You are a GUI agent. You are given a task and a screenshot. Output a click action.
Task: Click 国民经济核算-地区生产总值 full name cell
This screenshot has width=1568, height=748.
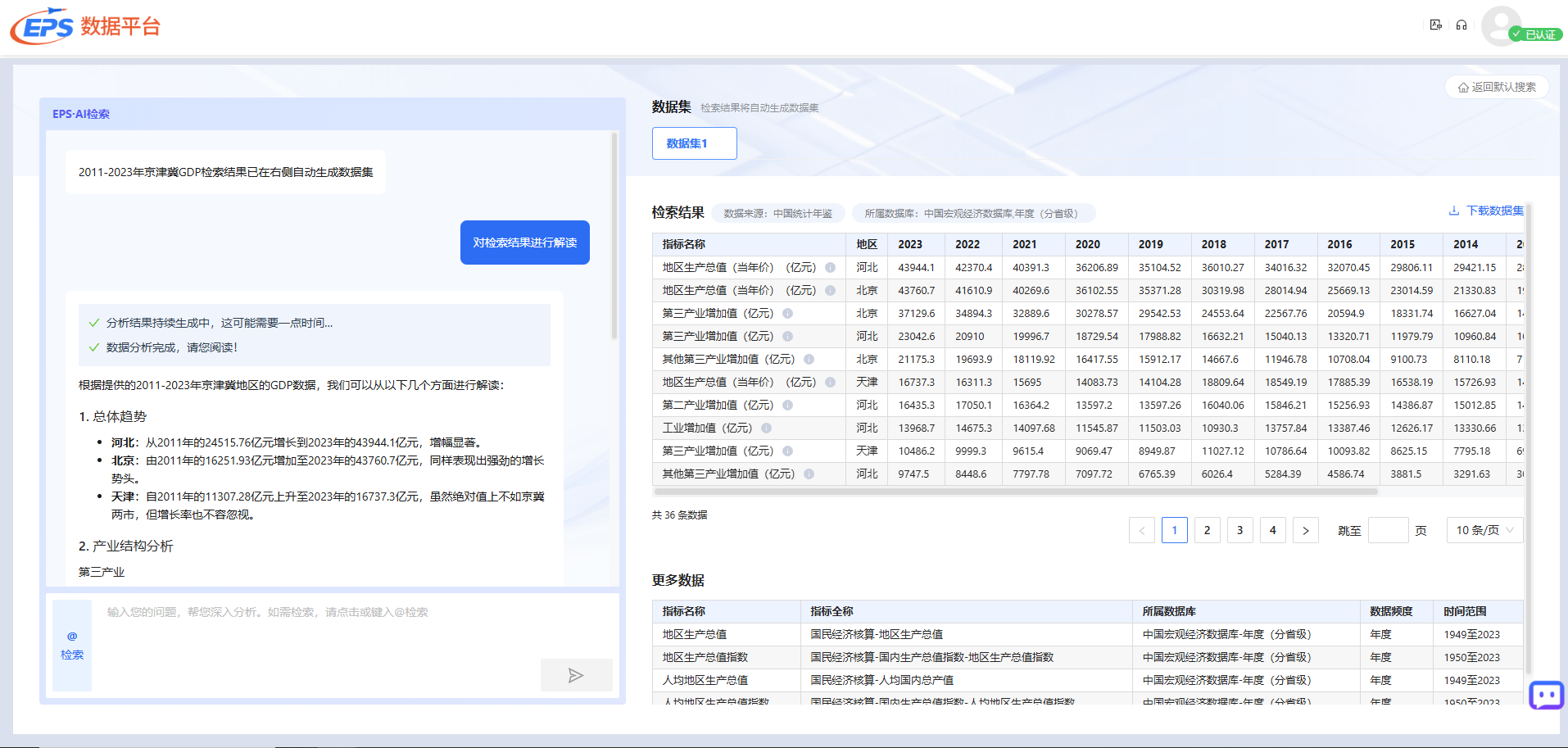coord(877,634)
